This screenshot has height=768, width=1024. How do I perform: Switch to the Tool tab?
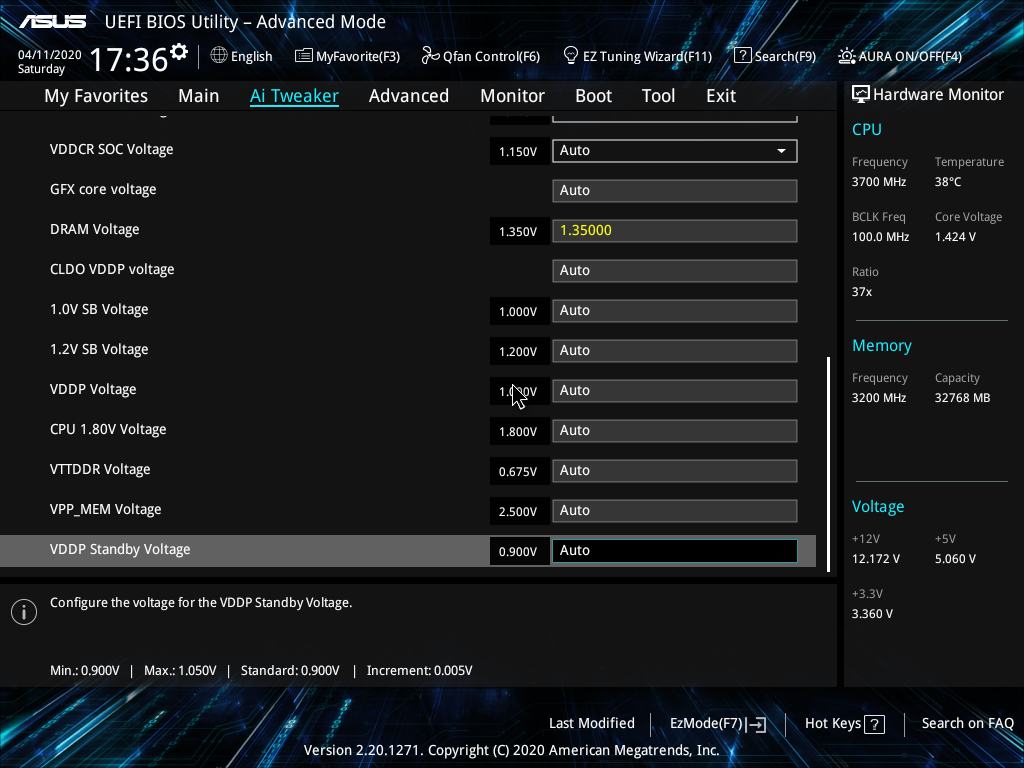point(658,96)
